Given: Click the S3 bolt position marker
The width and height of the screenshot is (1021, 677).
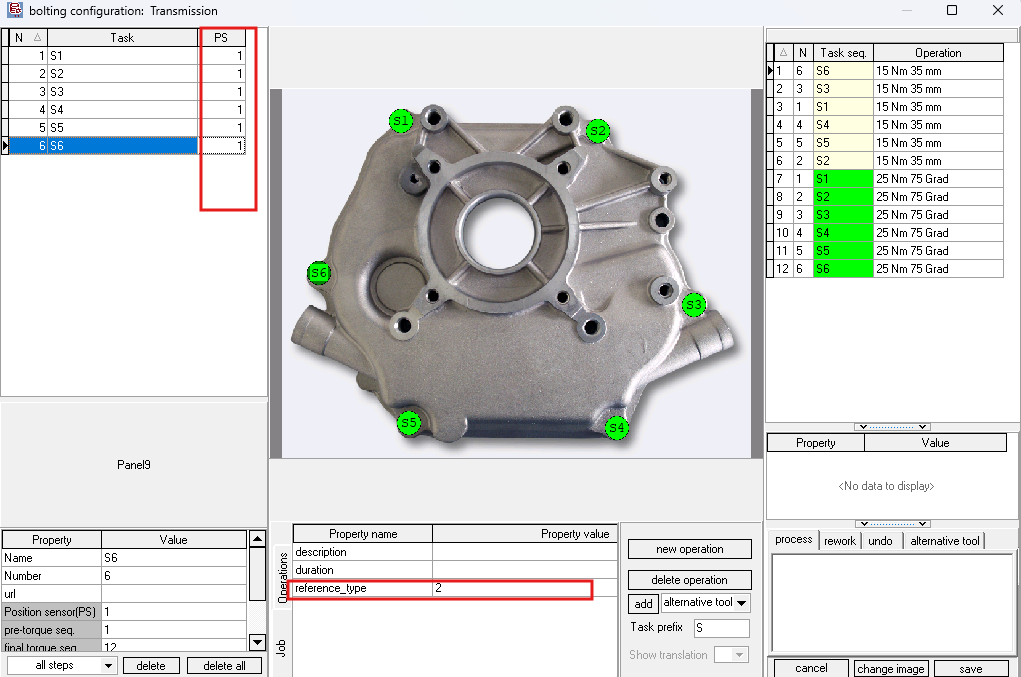Looking at the screenshot, I should point(694,304).
